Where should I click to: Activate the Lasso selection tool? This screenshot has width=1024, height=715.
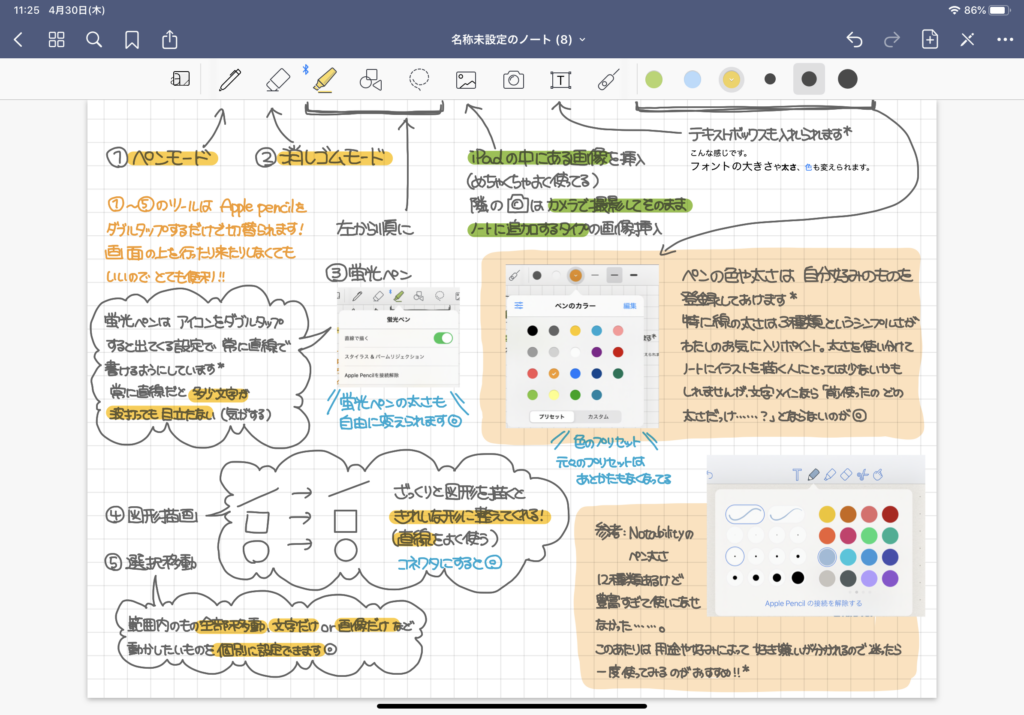coord(419,80)
